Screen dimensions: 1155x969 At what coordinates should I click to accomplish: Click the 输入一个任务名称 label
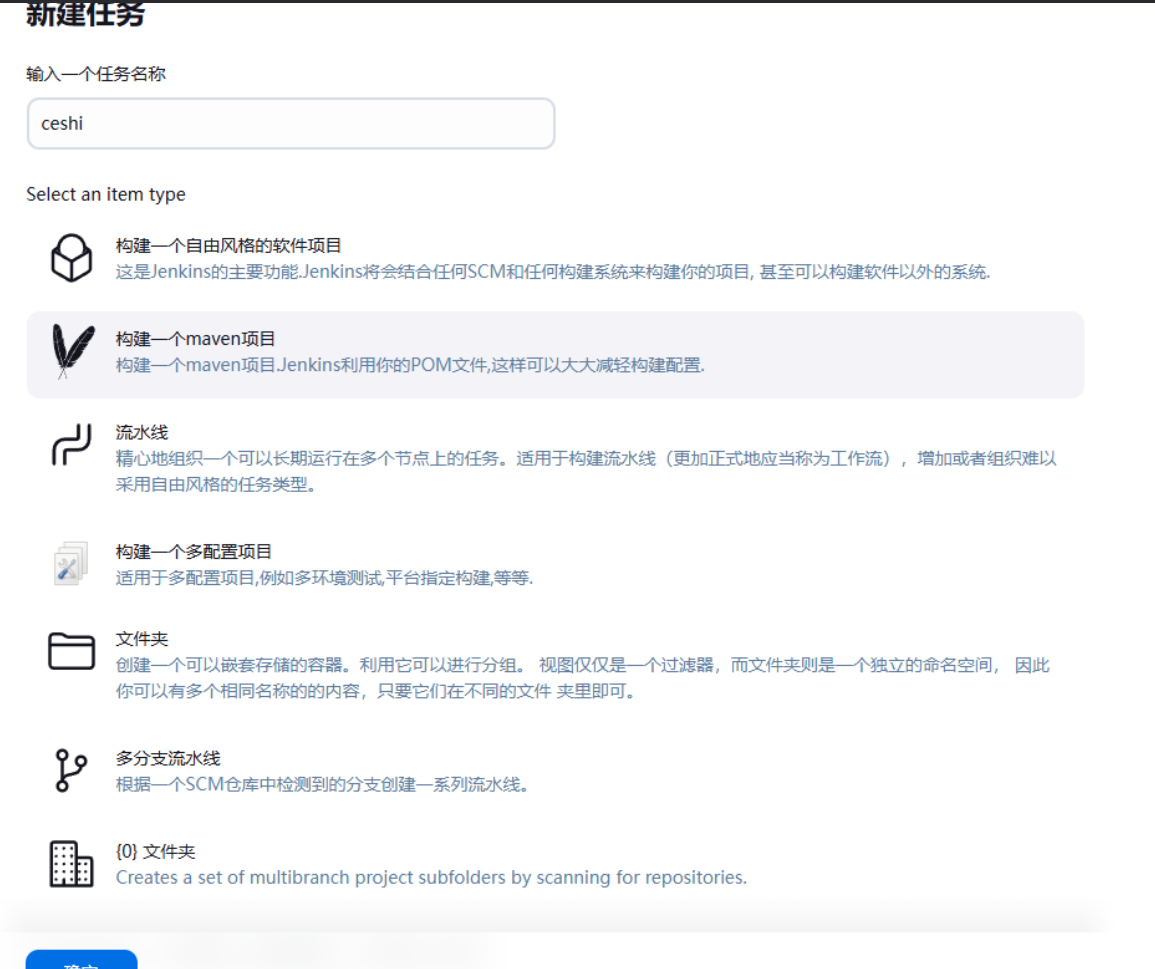click(x=96, y=74)
